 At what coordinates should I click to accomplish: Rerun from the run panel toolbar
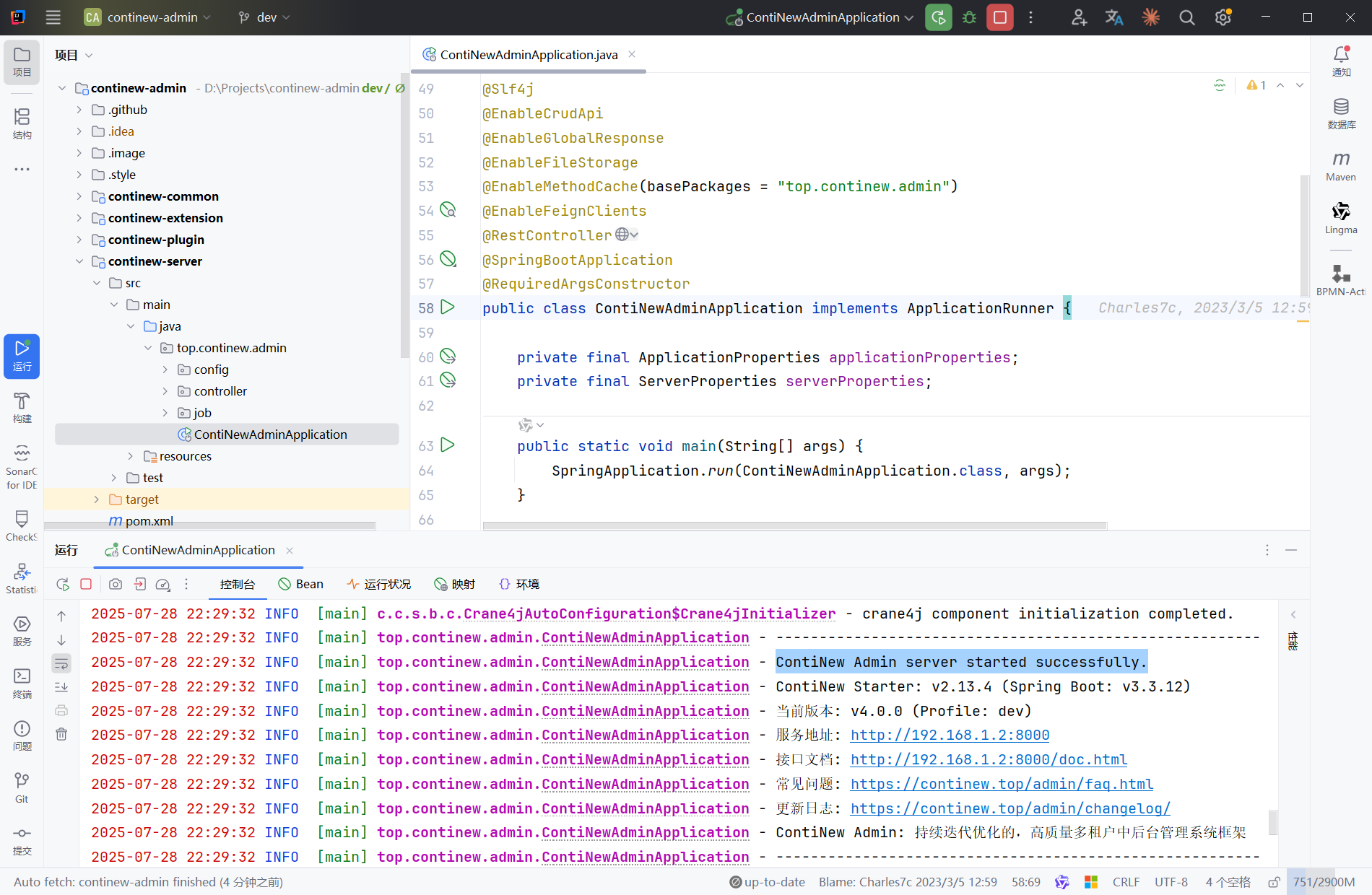63,584
